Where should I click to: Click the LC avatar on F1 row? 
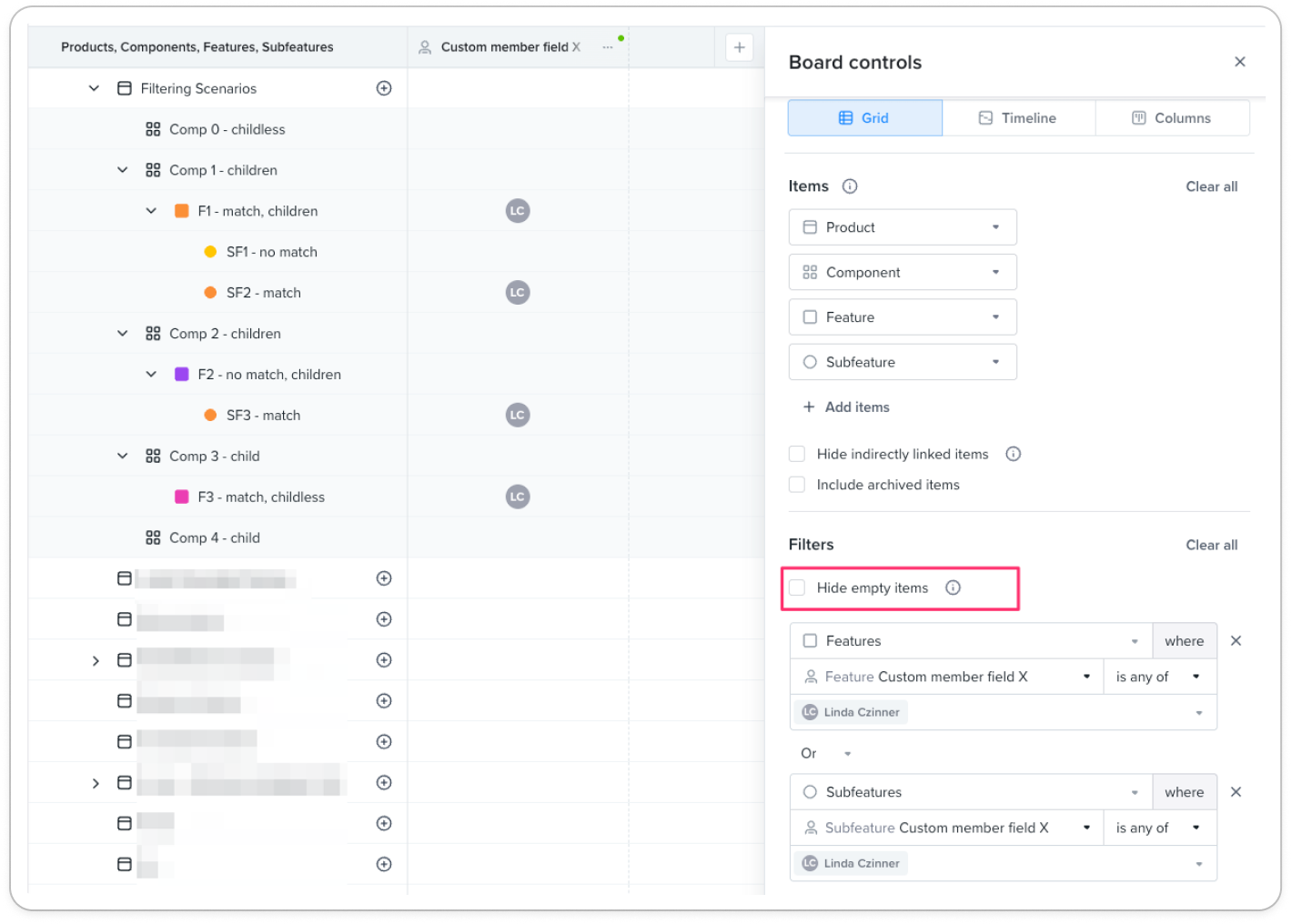tap(518, 211)
